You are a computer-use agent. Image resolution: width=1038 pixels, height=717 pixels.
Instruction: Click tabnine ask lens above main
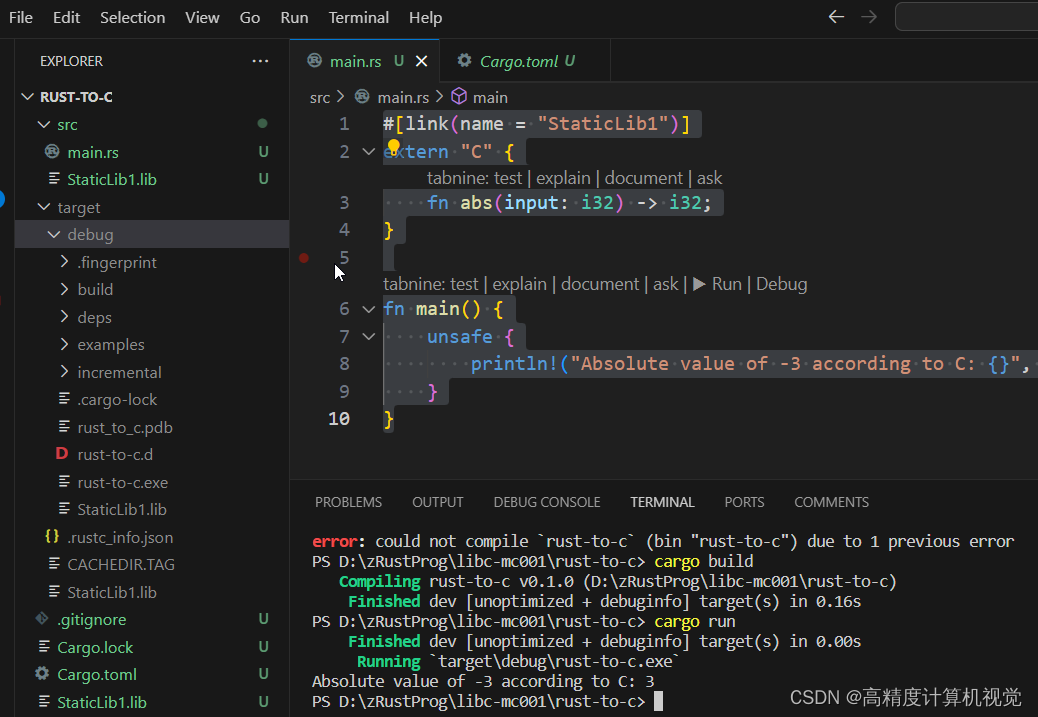pos(665,284)
